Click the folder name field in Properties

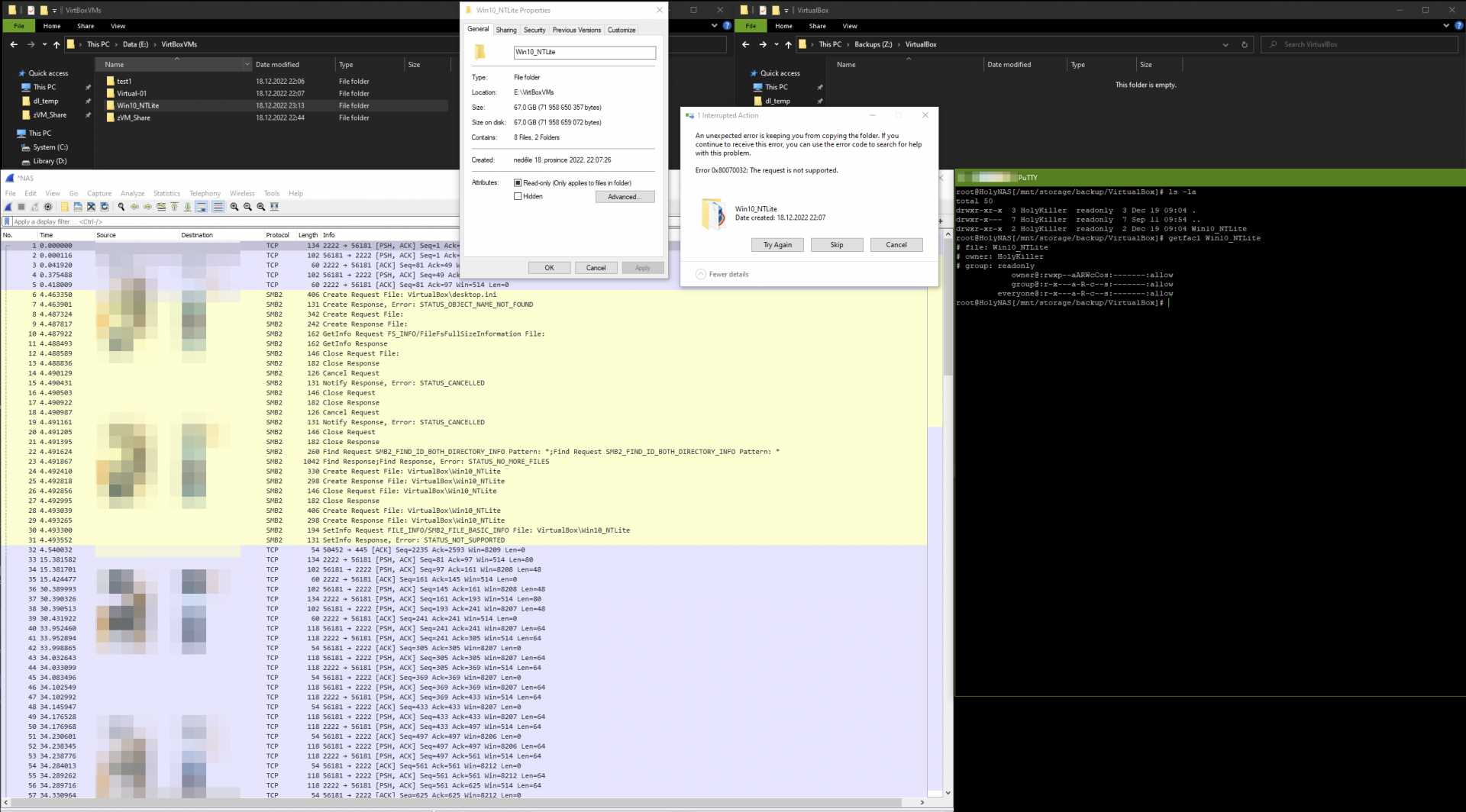click(x=584, y=52)
